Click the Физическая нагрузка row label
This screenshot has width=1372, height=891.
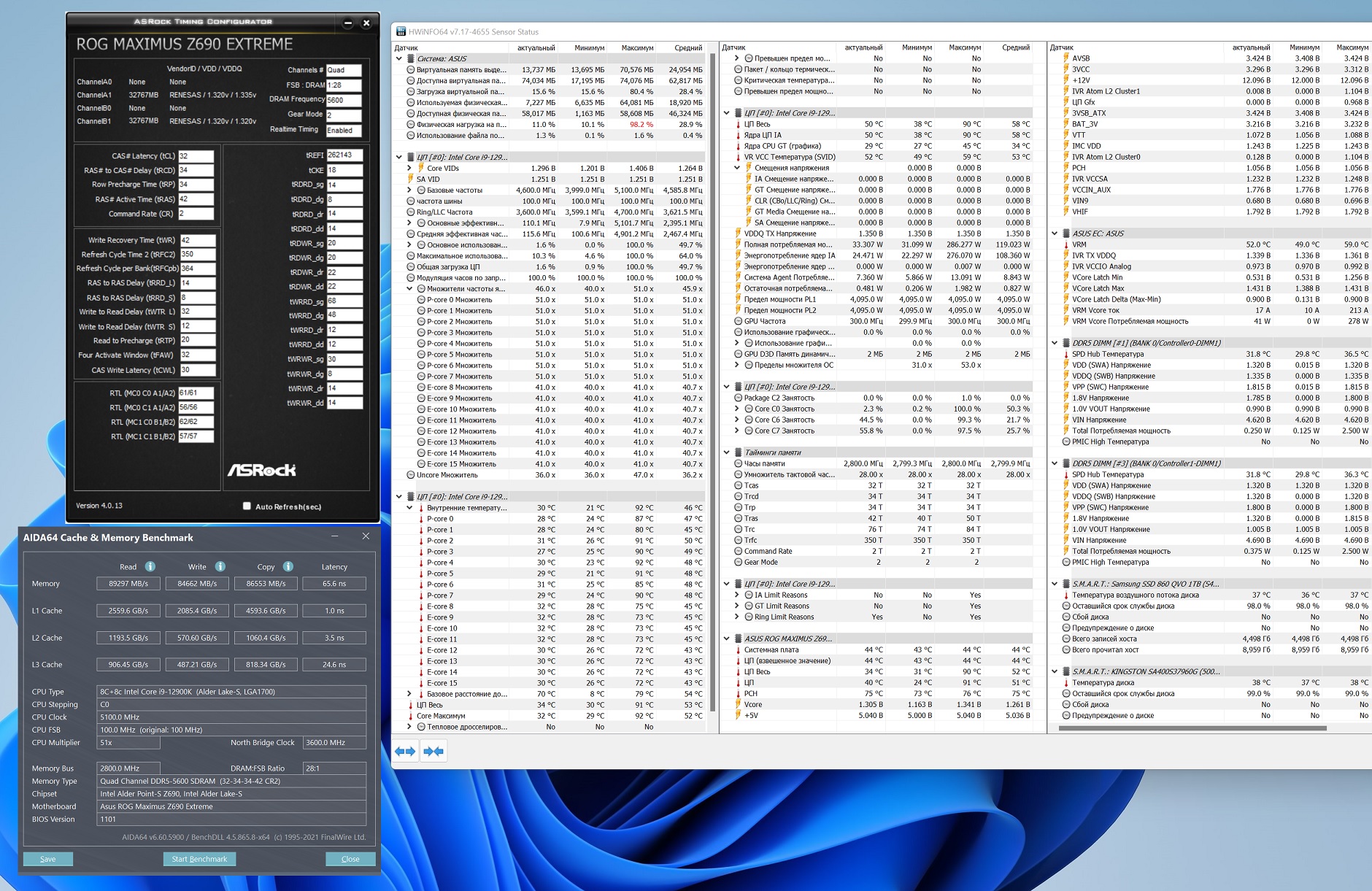click(x=461, y=124)
